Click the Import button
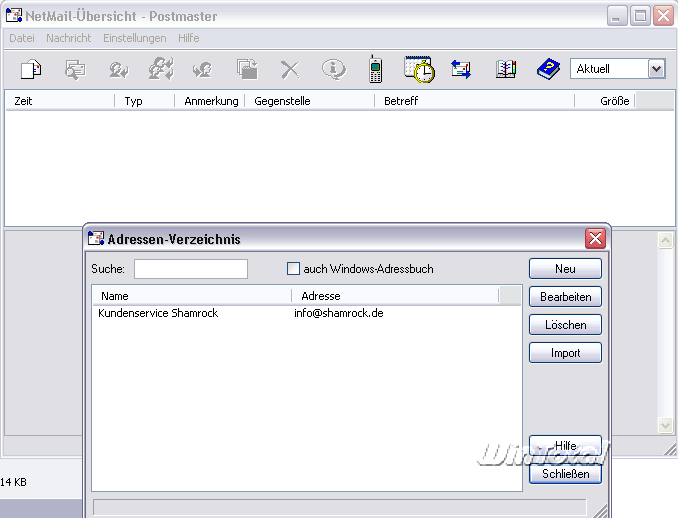 (x=565, y=353)
